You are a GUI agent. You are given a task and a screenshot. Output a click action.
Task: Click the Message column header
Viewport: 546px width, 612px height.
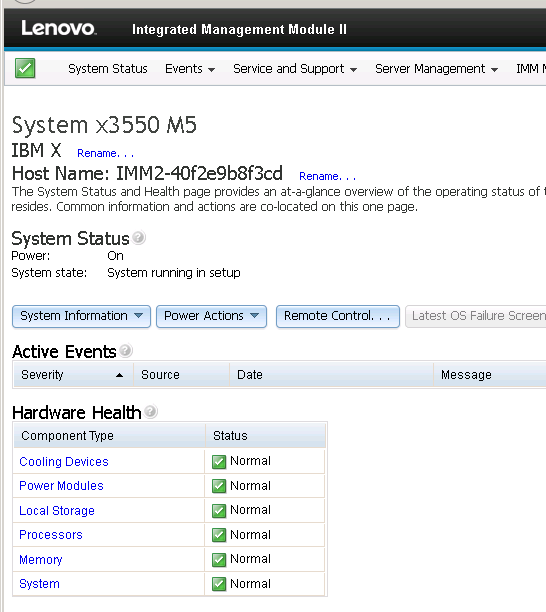pos(490,375)
